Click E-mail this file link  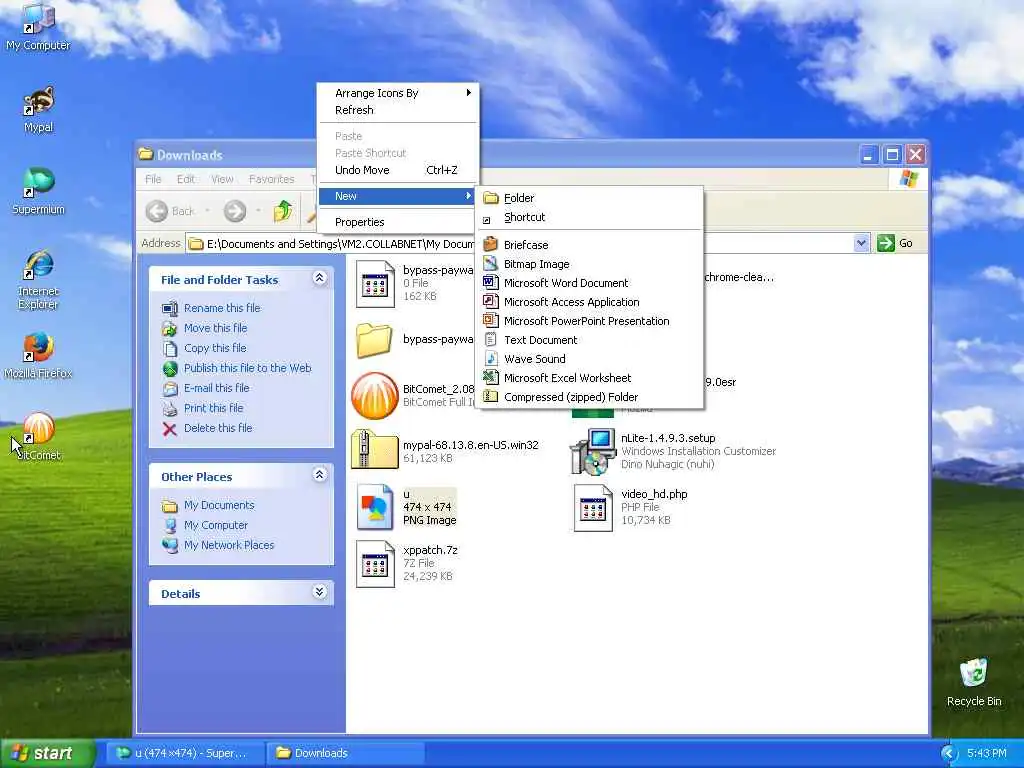pos(216,388)
